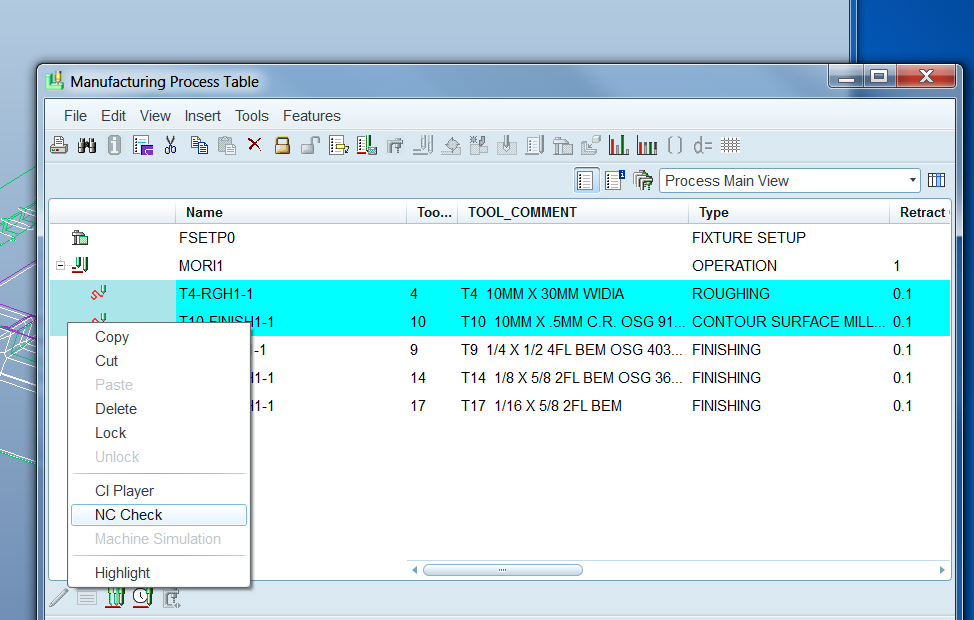The height and width of the screenshot is (620, 974).
Task: Click the Too... column header
Action: point(432,212)
